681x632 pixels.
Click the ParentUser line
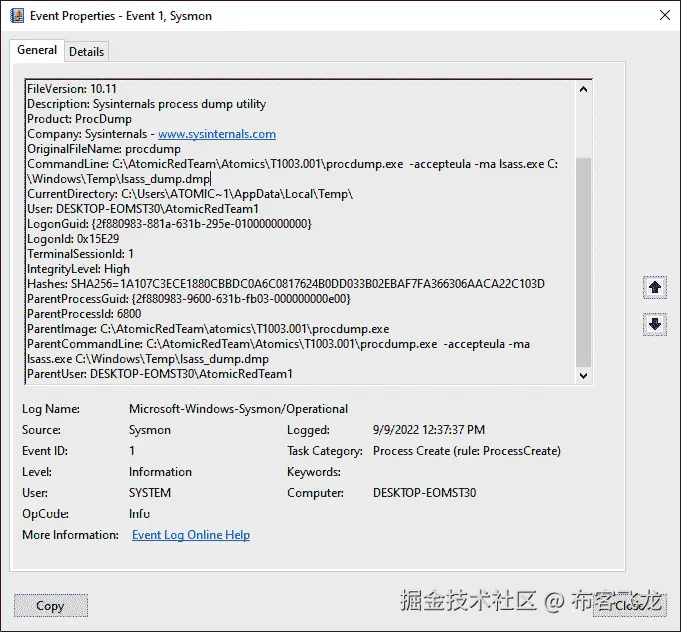pyautogui.click(x=160, y=374)
